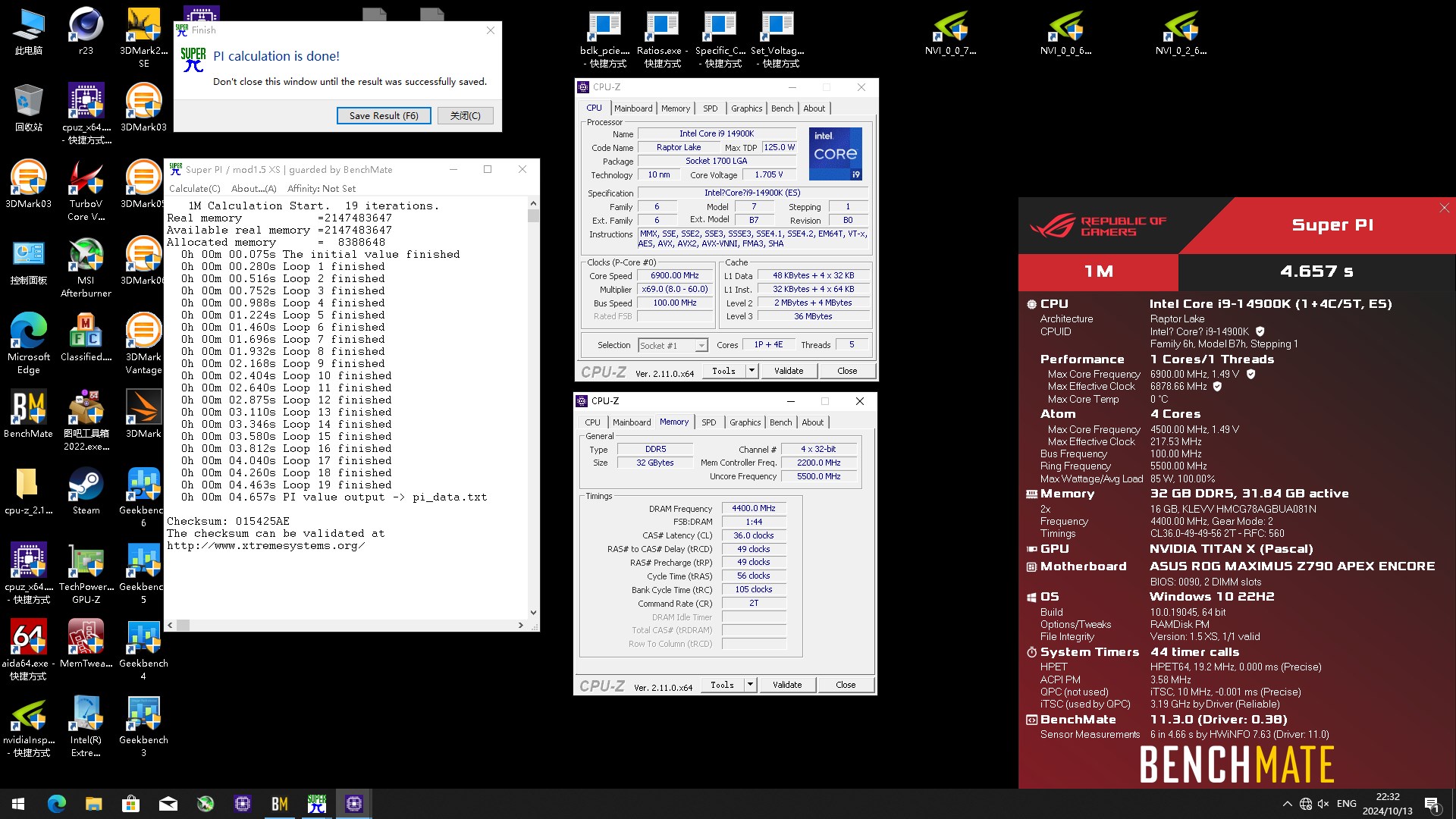Open BenchMate taskbar icon
The height and width of the screenshot is (819, 1456).
(279, 804)
